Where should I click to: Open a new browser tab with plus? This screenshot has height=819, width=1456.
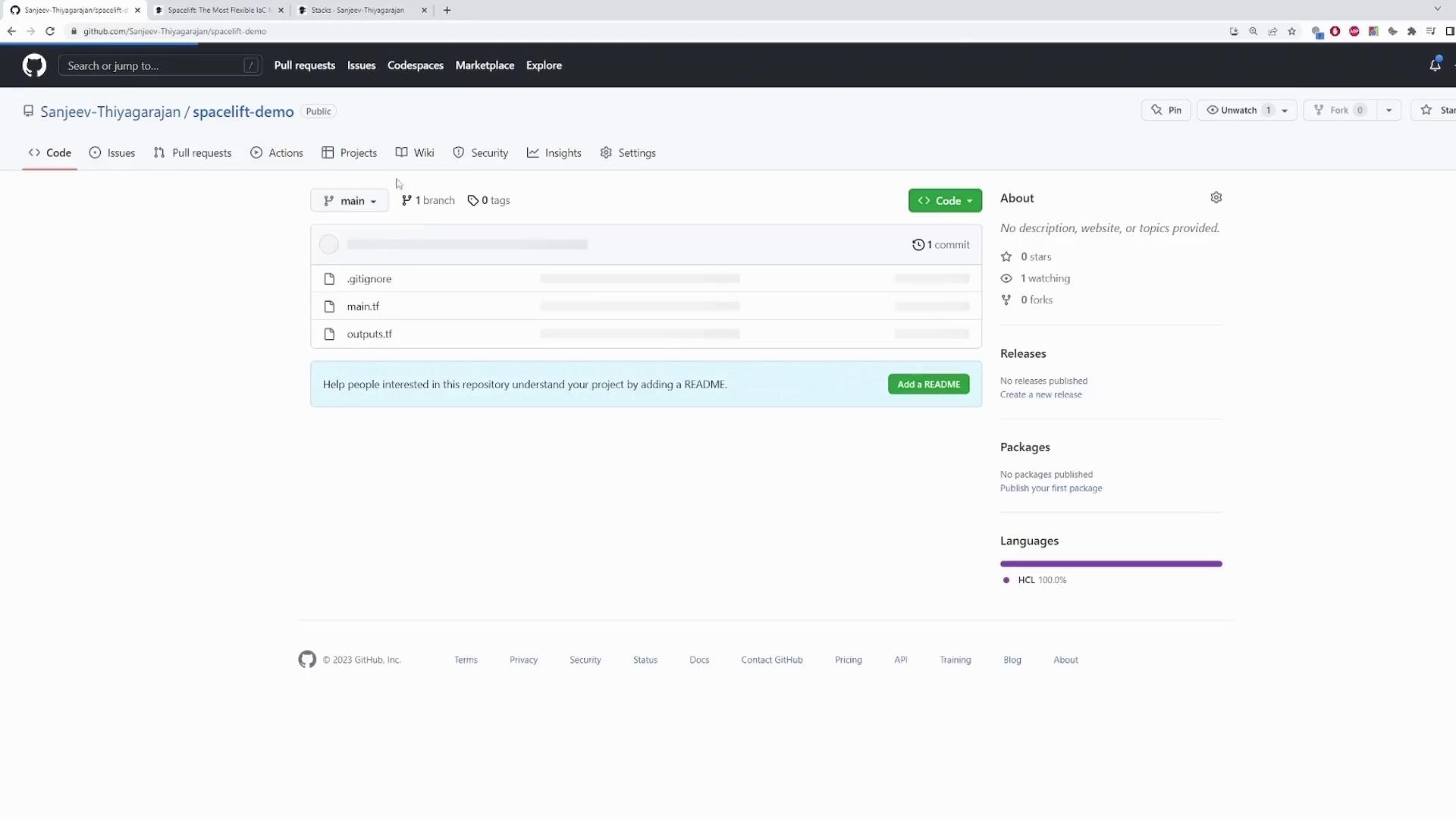click(x=447, y=10)
